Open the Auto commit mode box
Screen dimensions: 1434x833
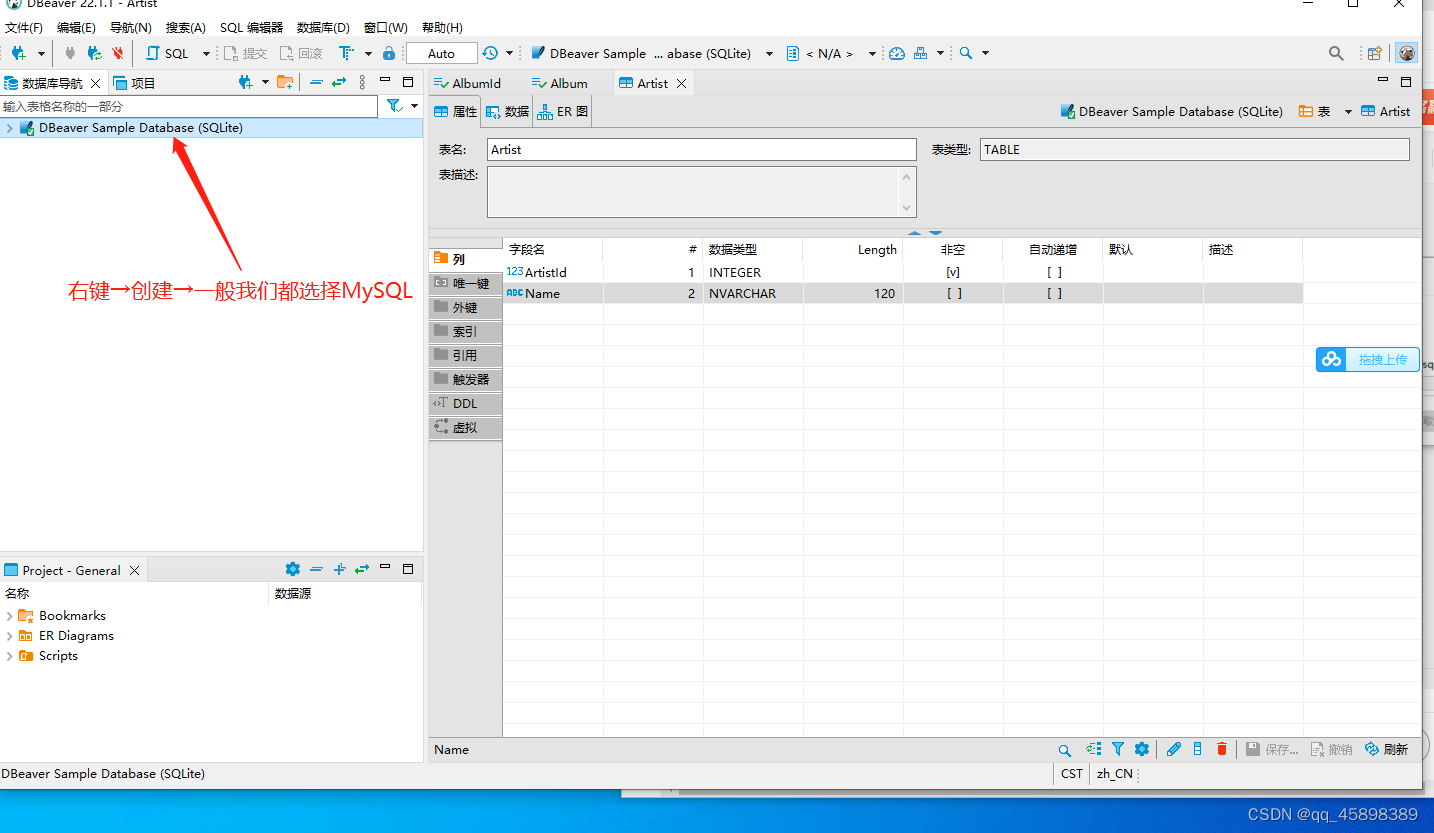[441, 53]
